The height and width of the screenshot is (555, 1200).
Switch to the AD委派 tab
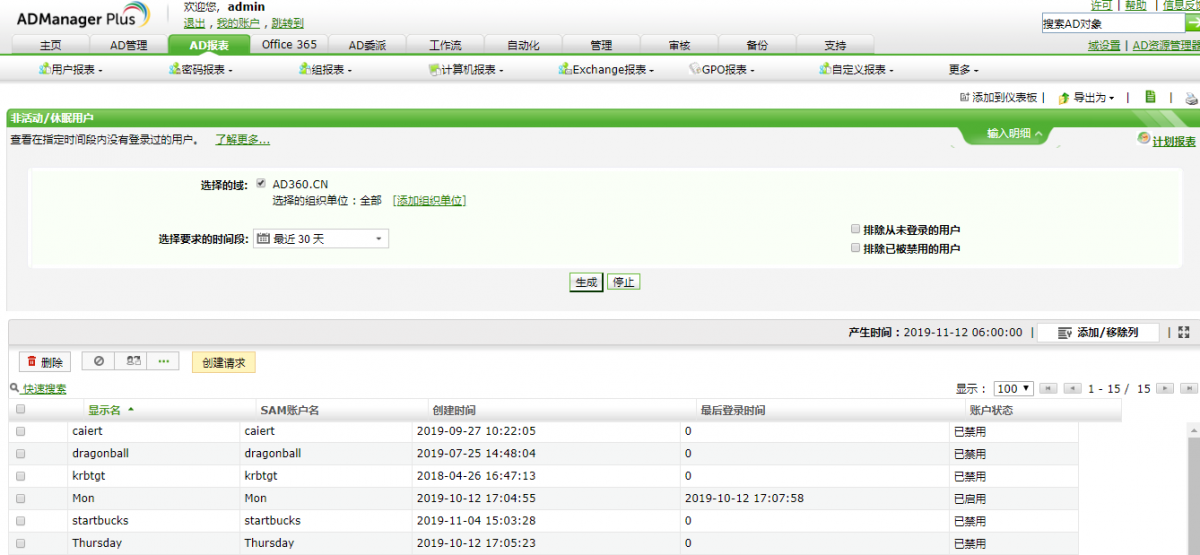(367, 45)
